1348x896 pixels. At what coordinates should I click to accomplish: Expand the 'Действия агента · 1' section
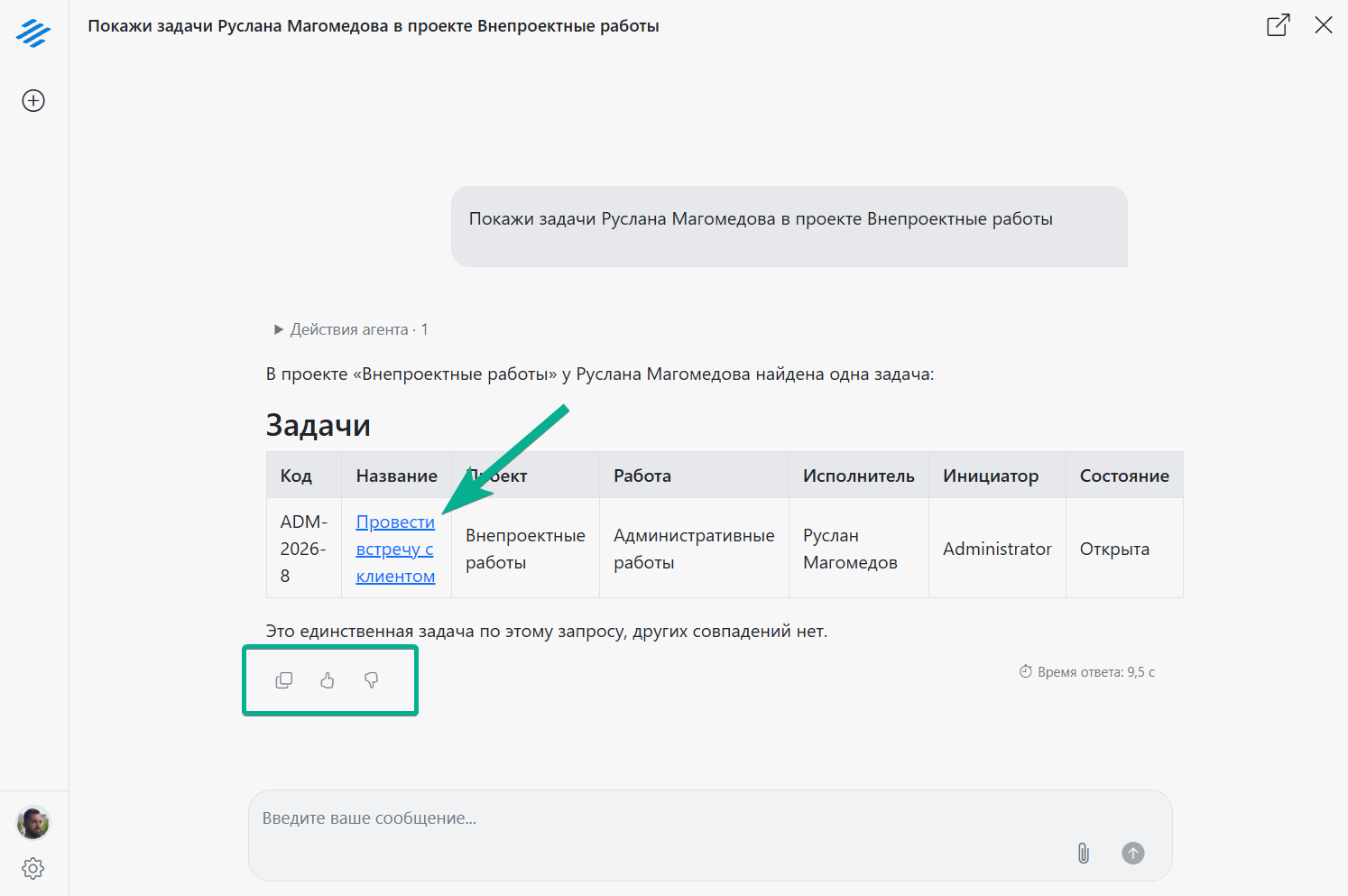coord(351,329)
